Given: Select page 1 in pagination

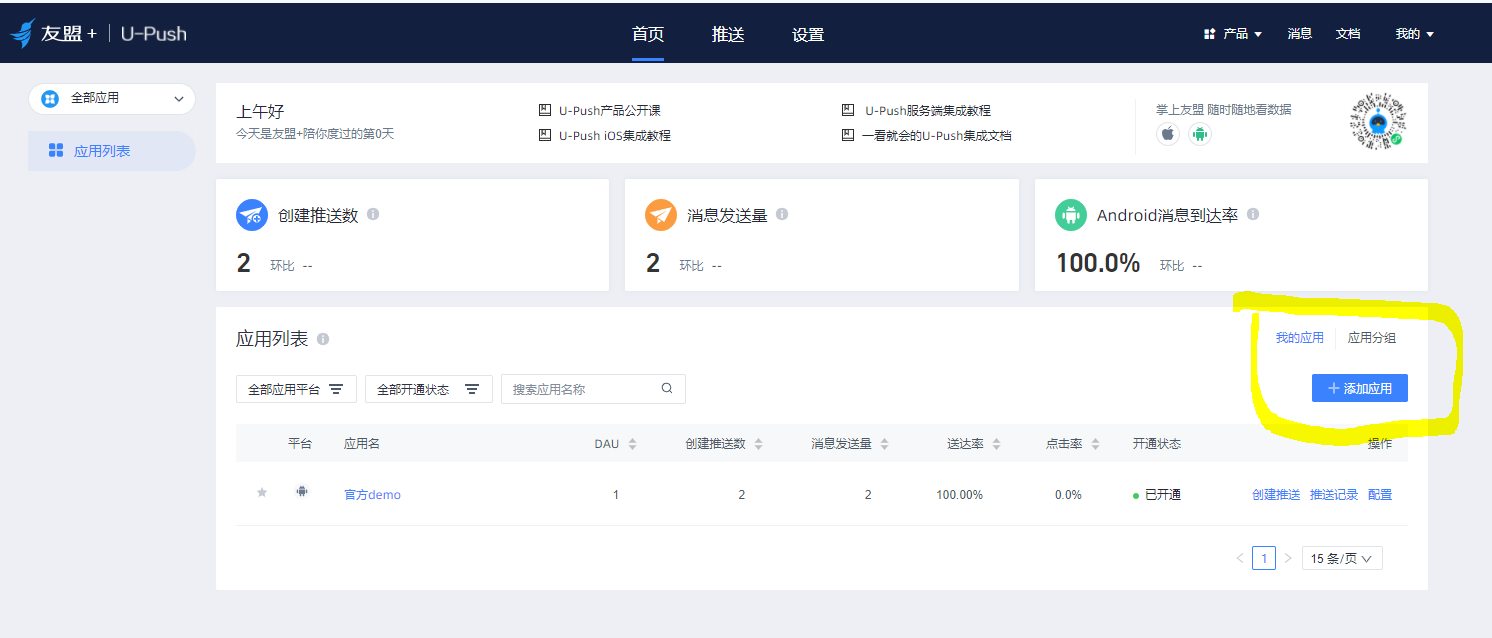Looking at the screenshot, I should [1264, 558].
